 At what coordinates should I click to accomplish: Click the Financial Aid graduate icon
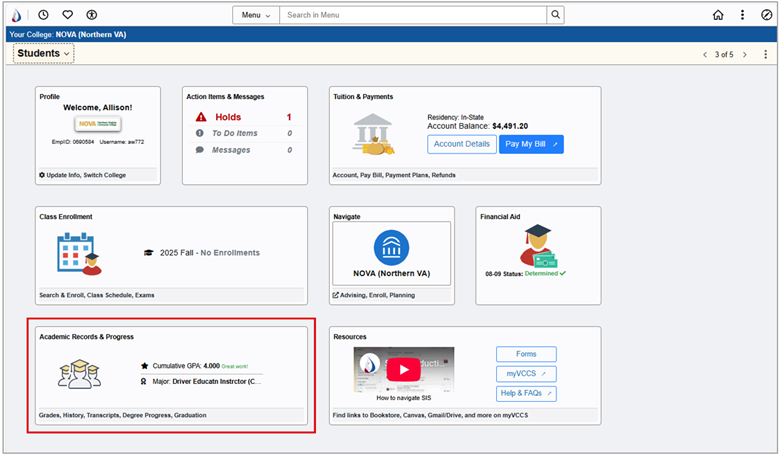point(538,245)
